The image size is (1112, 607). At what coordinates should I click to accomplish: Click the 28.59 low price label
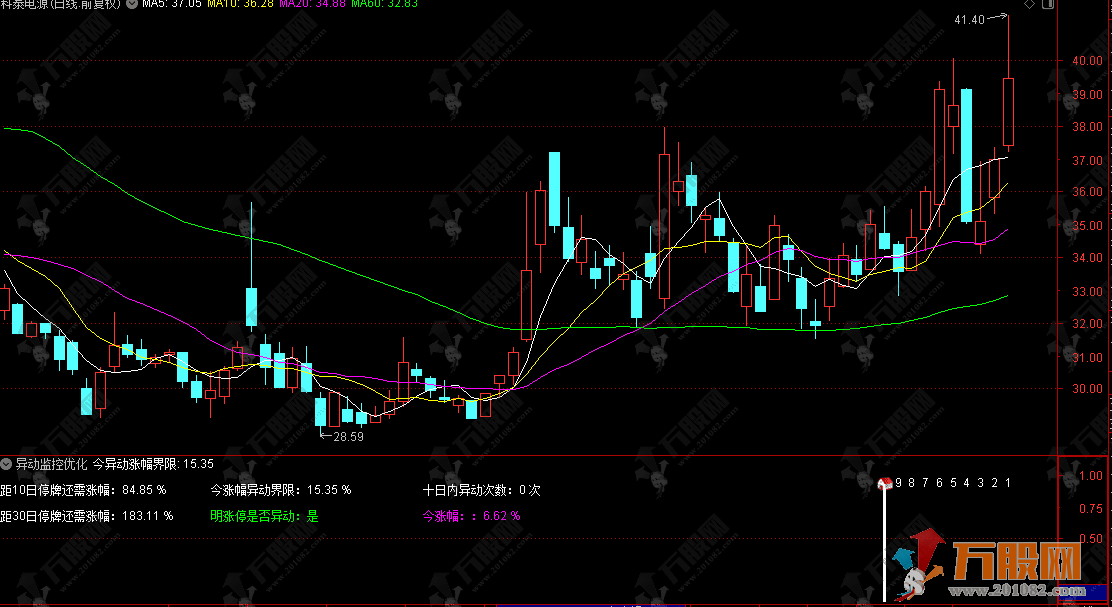click(x=348, y=437)
